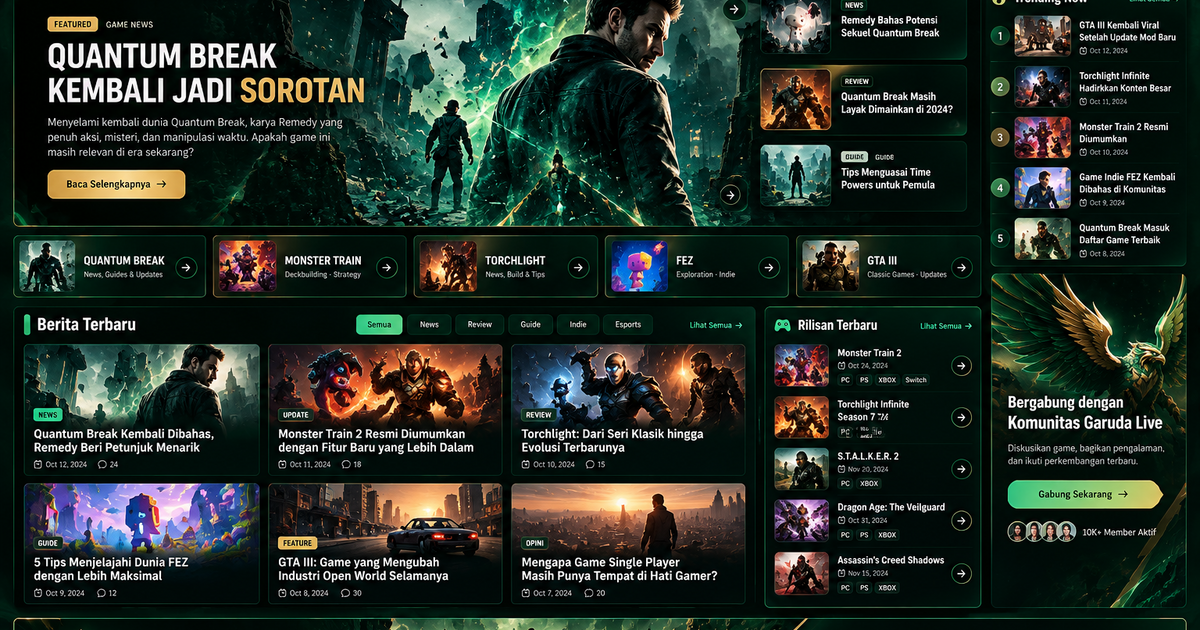The width and height of the screenshot is (1200, 630).
Task: Click the arrow icon on QUANTUM BREAK category card
Action: point(186,267)
